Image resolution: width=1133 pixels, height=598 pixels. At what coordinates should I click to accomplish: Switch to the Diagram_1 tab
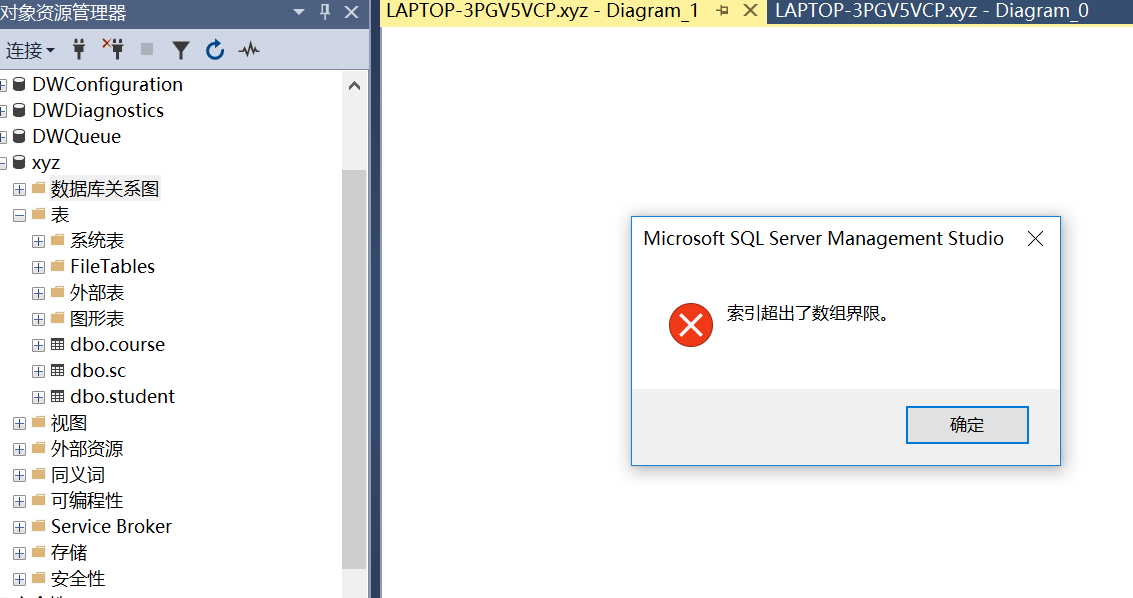point(543,11)
